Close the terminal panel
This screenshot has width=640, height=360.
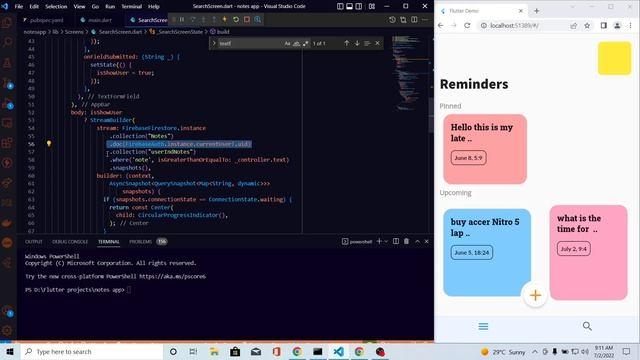[427, 241]
